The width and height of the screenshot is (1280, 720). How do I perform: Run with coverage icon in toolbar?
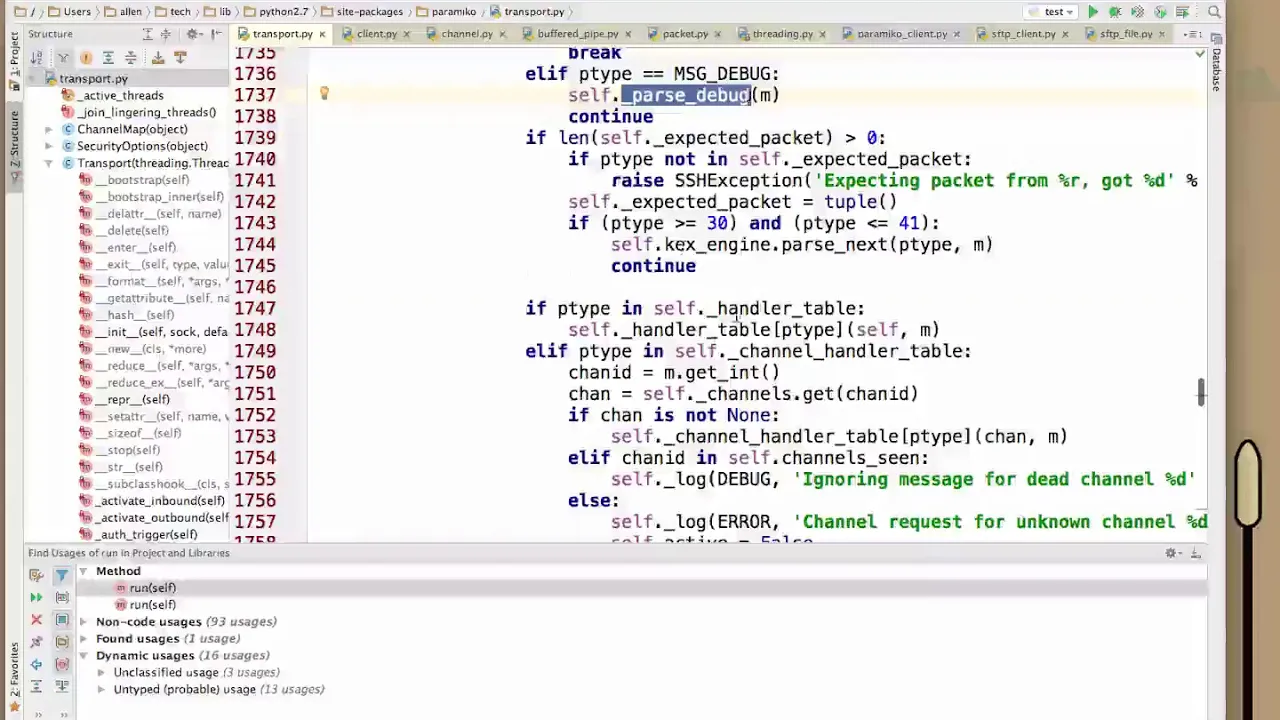[1137, 12]
